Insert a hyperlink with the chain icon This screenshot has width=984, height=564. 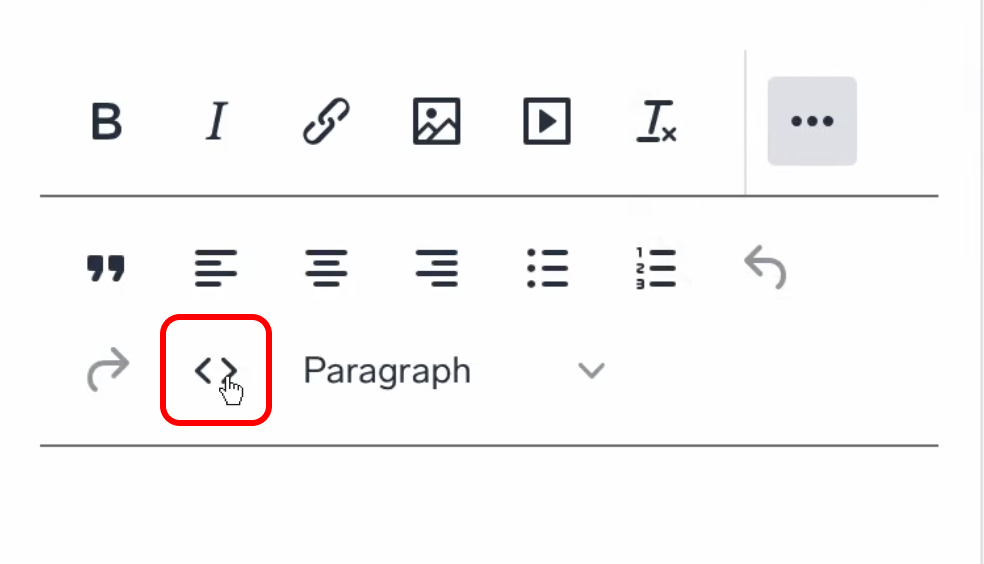(x=326, y=122)
